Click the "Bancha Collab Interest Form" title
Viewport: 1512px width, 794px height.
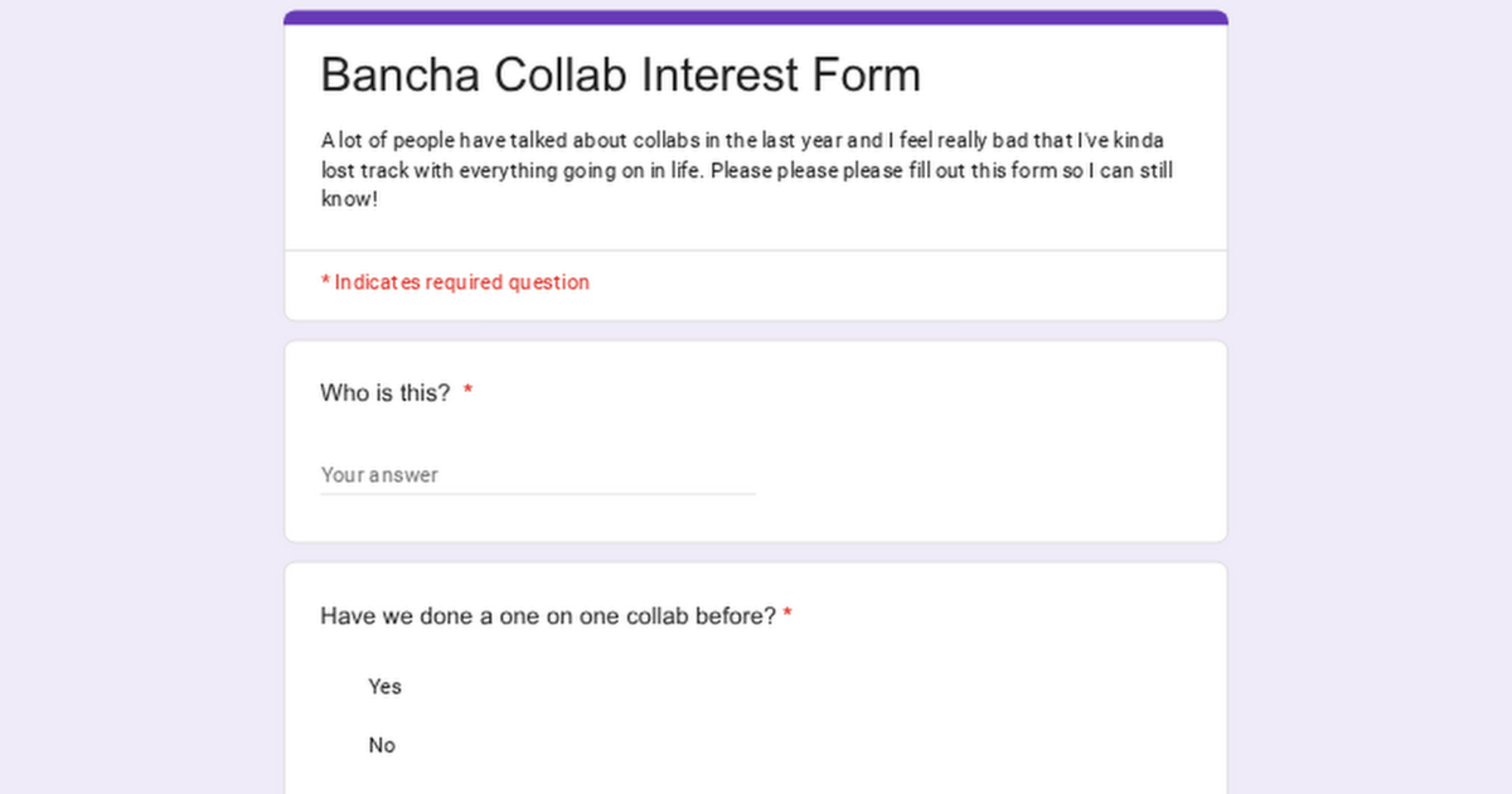tap(620, 75)
